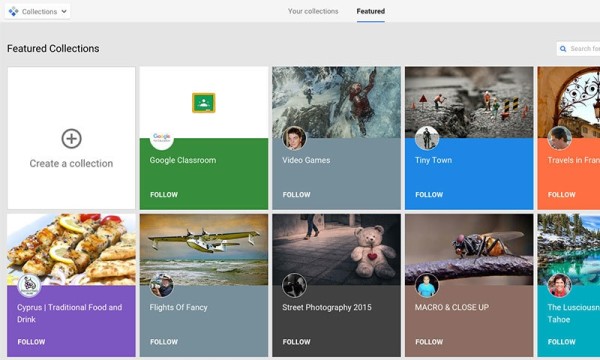Follow the Video Games collection
This screenshot has width=600, height=360.
pyautogui.click(x=297, y=195)
